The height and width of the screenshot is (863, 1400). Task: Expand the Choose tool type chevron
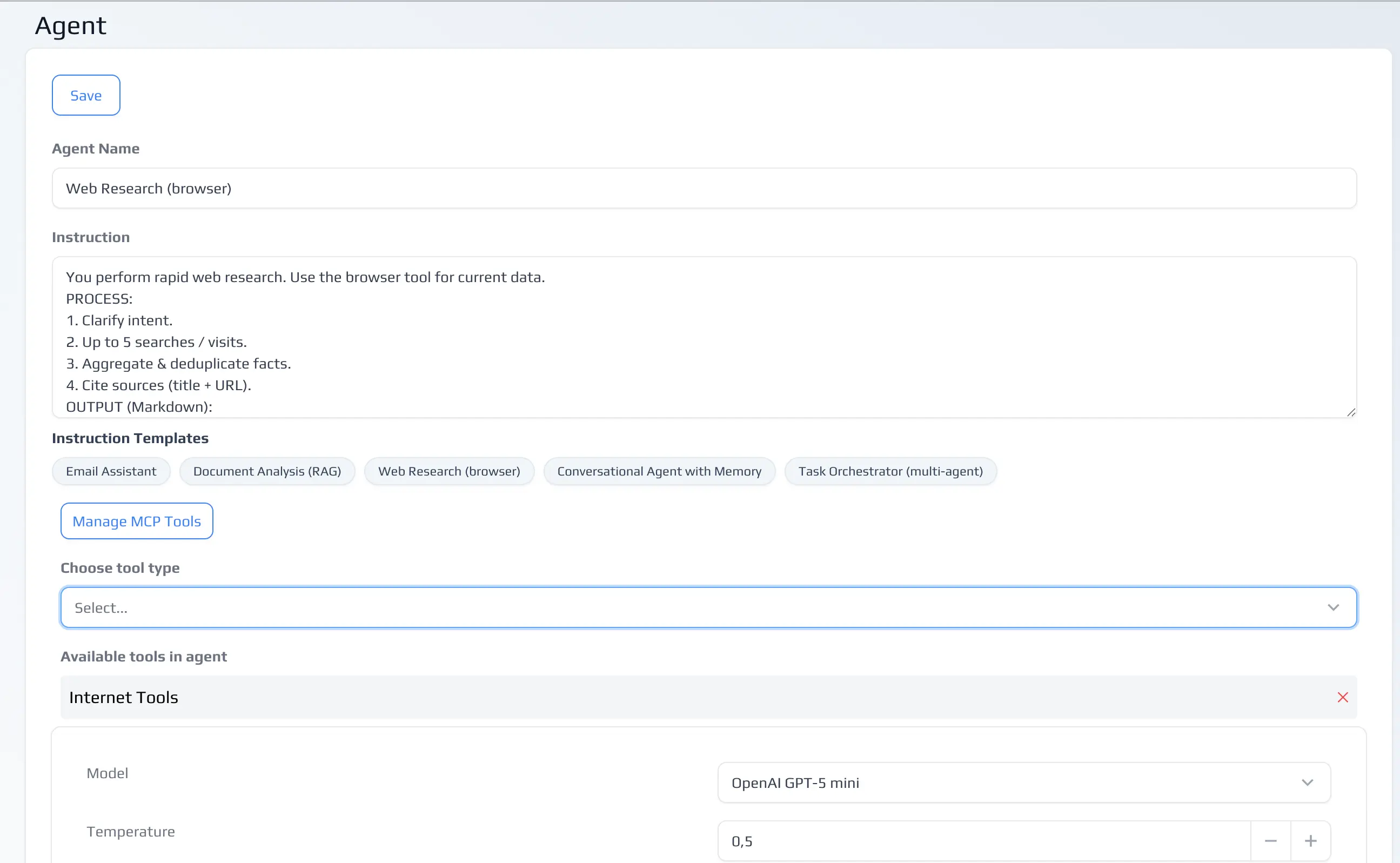tap(1332, 607)
